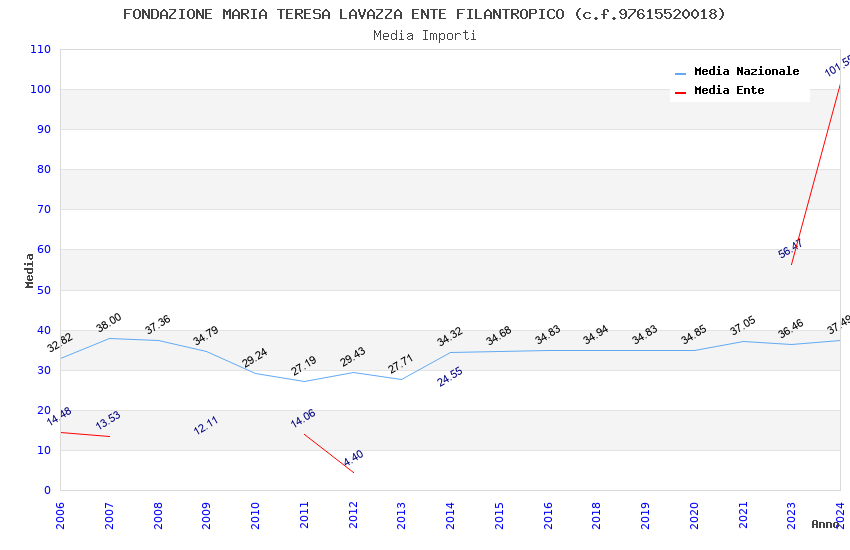
Task: Click the national data label 32.82
Action: pos(60,342)
